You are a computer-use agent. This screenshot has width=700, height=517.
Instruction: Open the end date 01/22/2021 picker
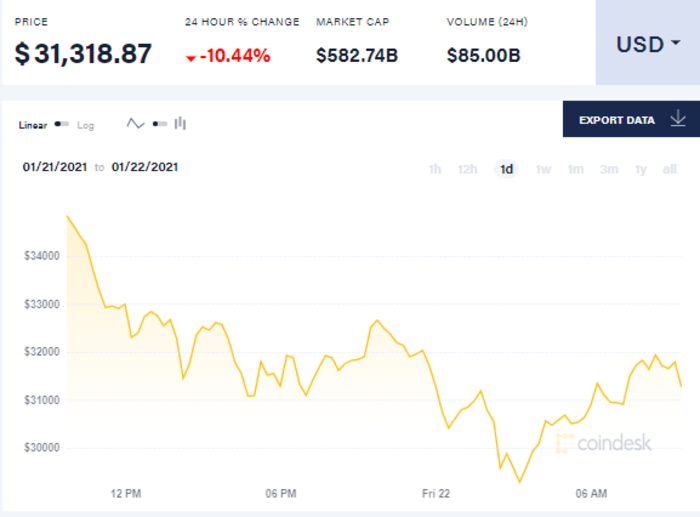145,167
